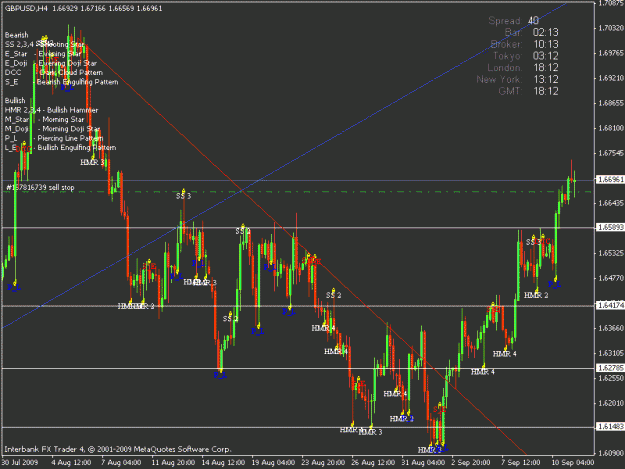625x469 pixels.
Task: Select the #167816739 sell stop order label
Action: coord(40,187)
